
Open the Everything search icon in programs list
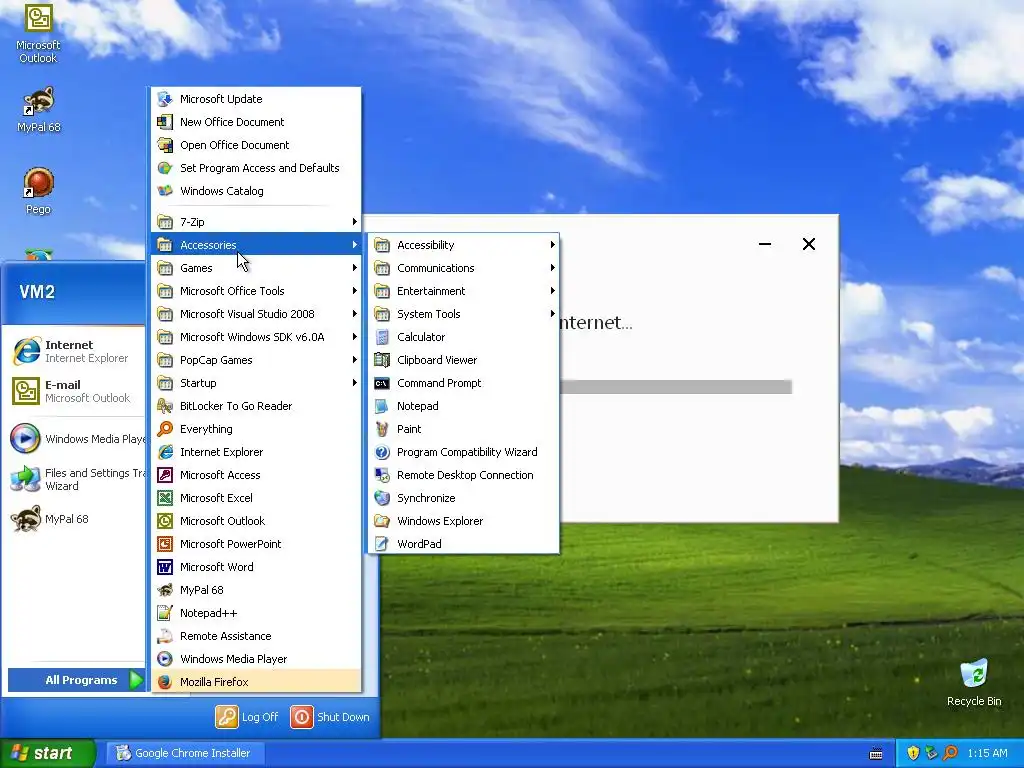pos(165,429)
